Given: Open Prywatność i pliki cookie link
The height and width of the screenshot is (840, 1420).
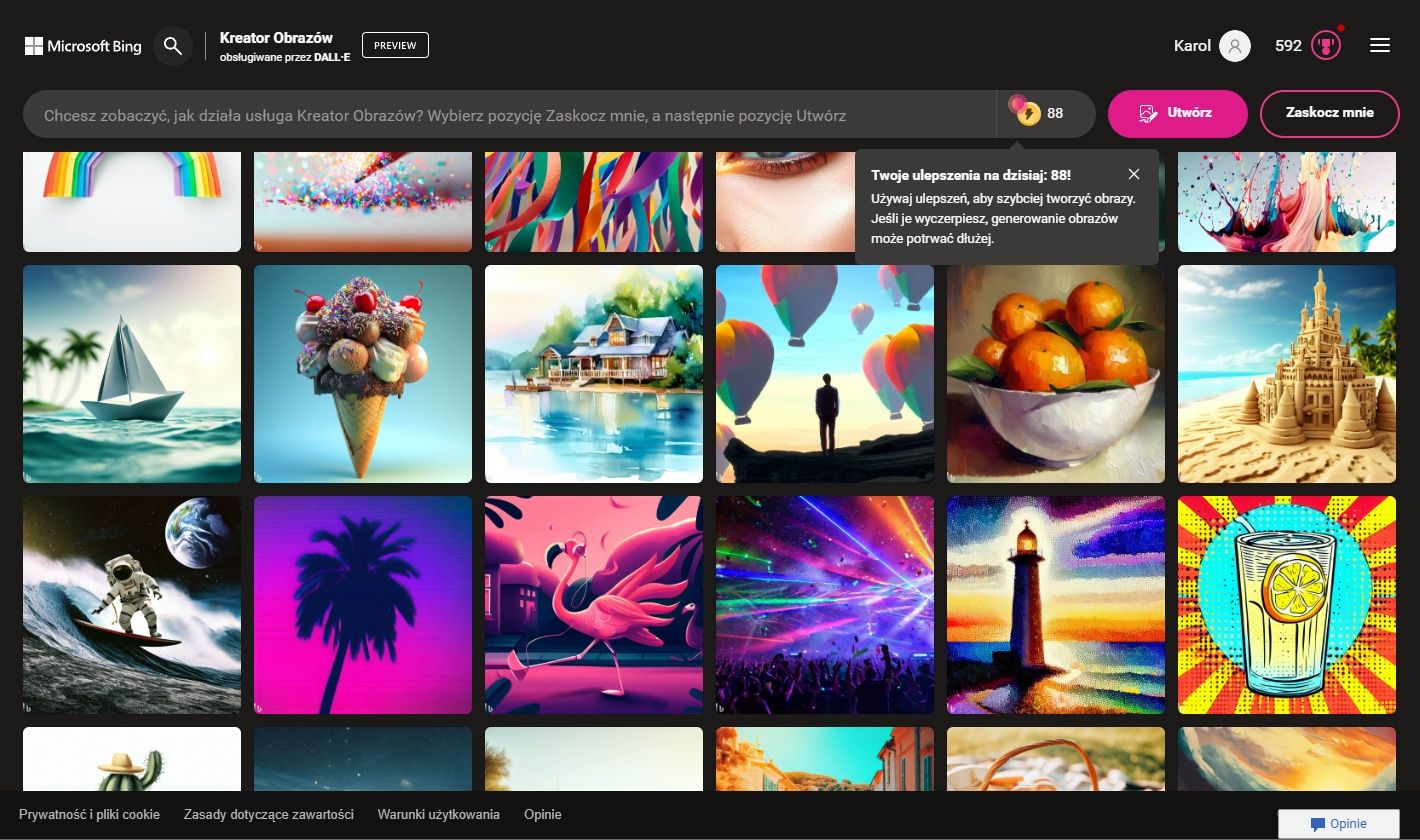Looking at the screenshot, I should pos(89,815).
